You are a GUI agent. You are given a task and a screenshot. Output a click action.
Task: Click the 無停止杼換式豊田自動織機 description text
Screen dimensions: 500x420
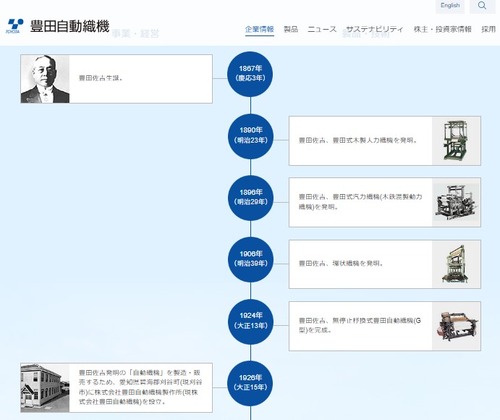360,325
